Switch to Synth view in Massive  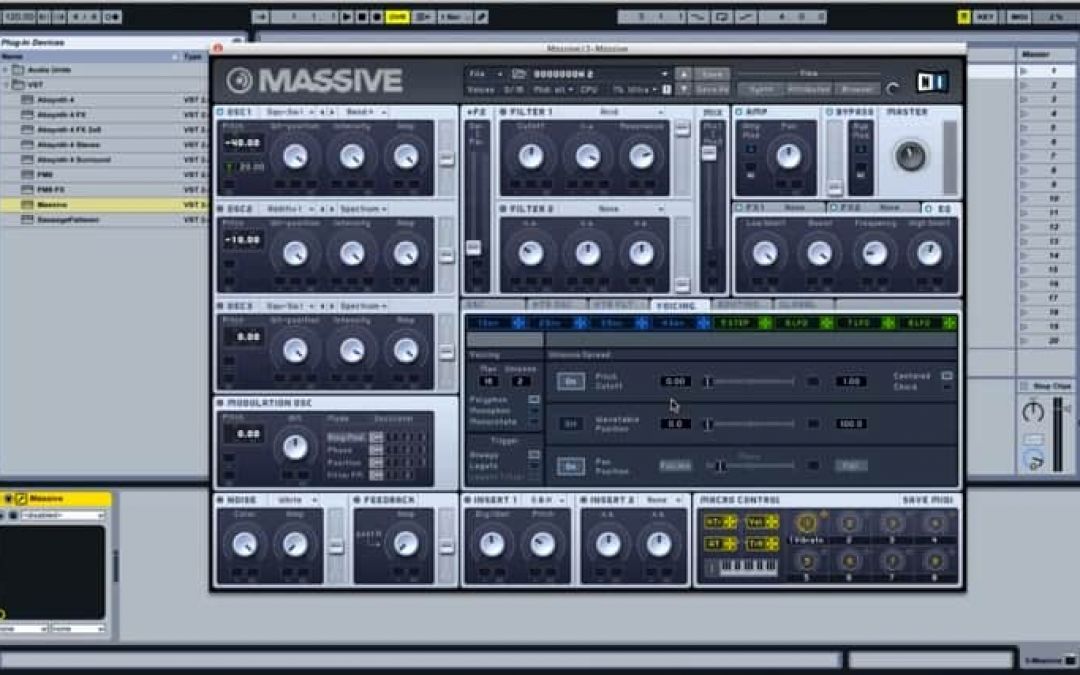coord(760,90)
